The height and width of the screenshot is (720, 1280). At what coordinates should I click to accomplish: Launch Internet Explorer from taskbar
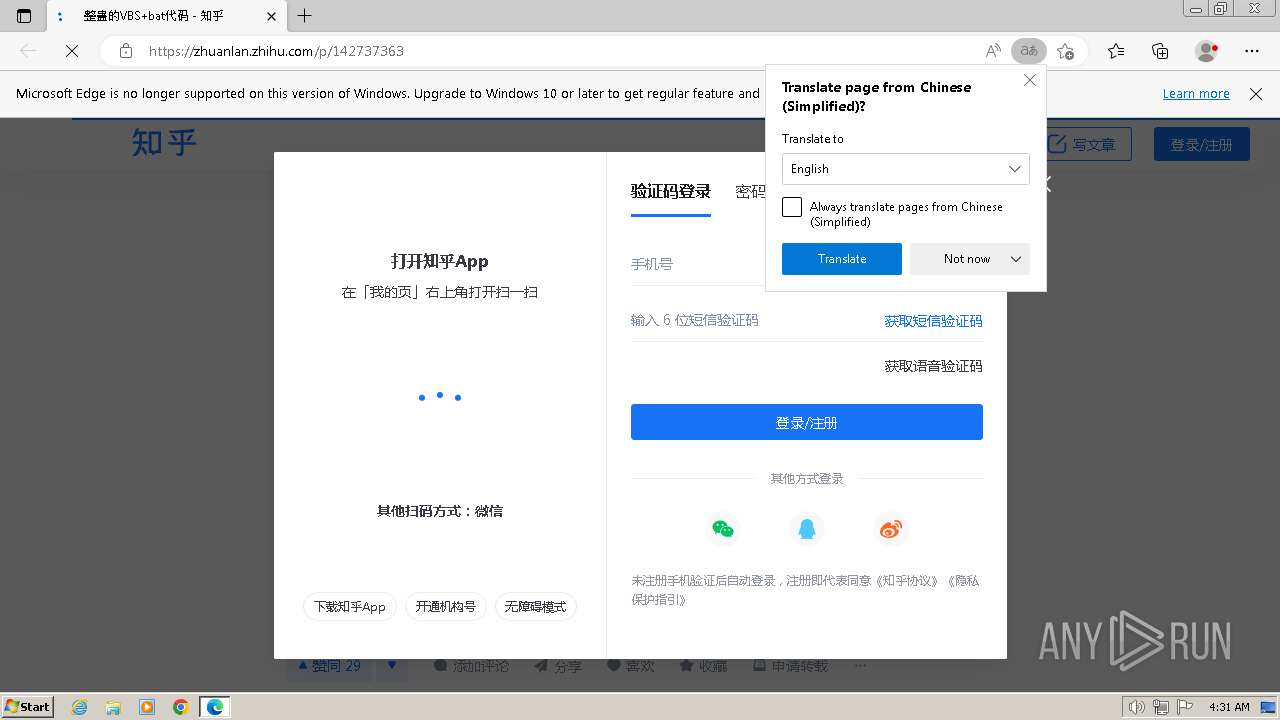(x=80, y=707)
